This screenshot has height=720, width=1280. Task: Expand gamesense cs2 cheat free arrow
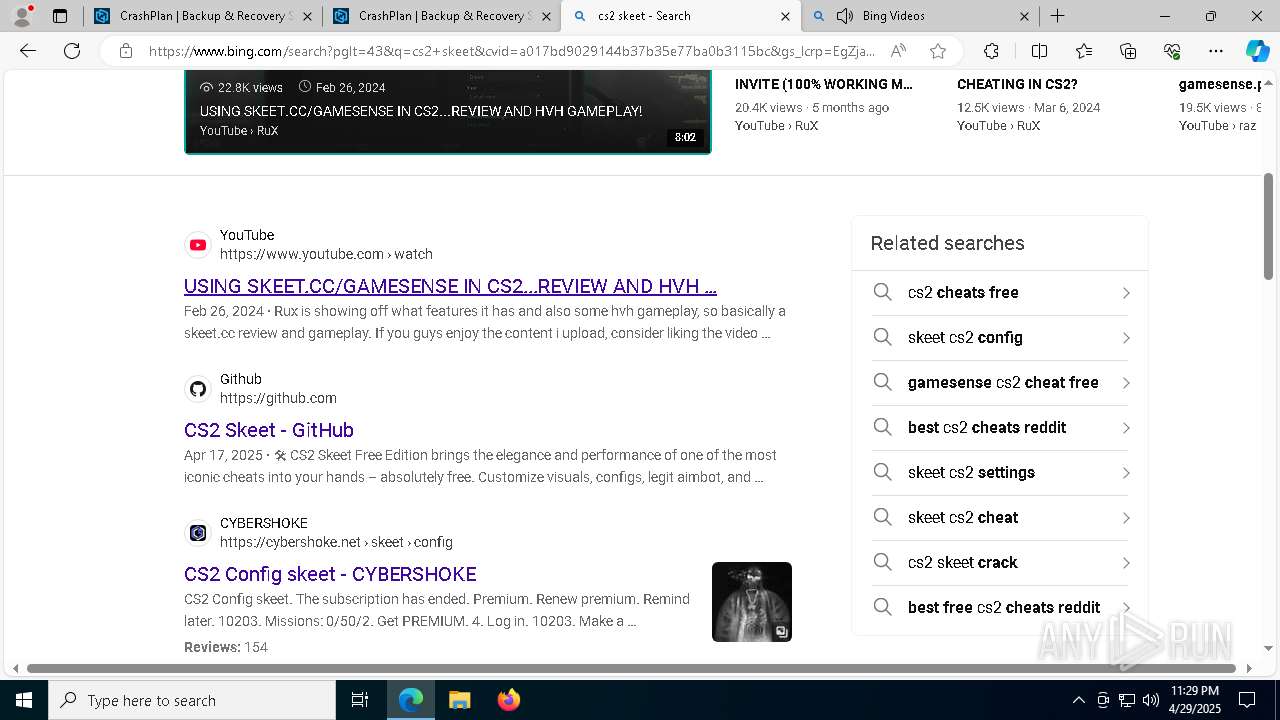coord(1126,383)
